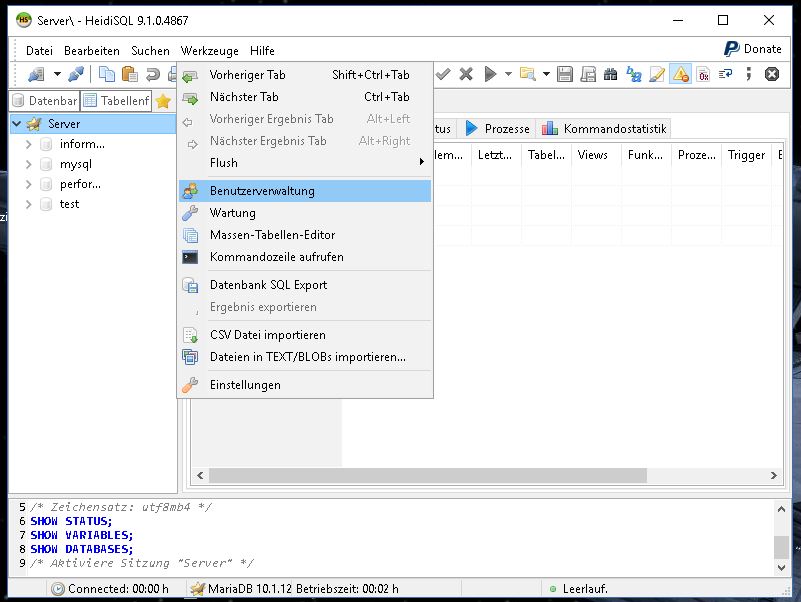Sort by the Tabel... column header
The width and height of the screenshot is (801, 602).
[x=546, y=155]
